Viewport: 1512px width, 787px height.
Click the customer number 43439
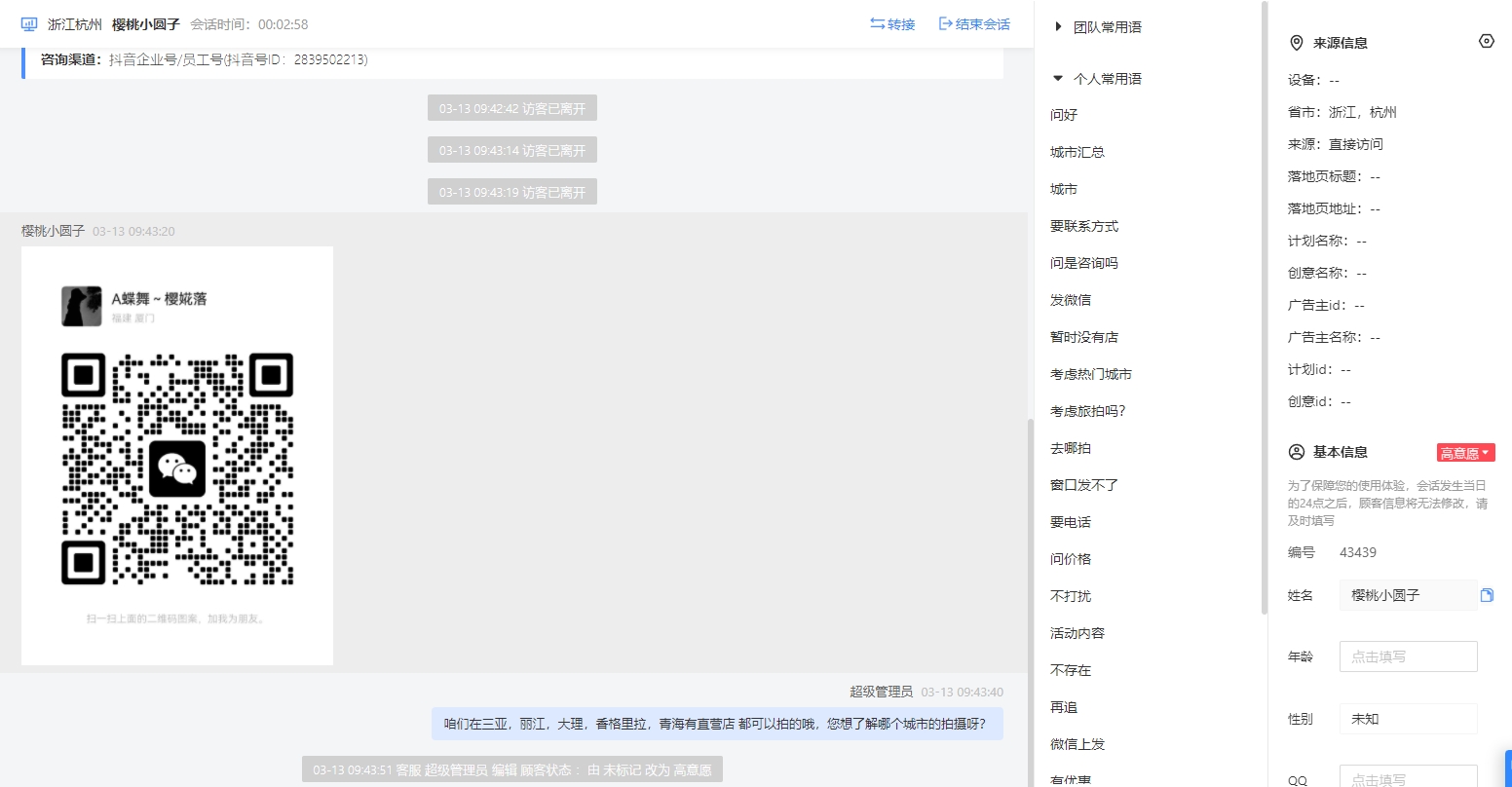click(1358, 552)
